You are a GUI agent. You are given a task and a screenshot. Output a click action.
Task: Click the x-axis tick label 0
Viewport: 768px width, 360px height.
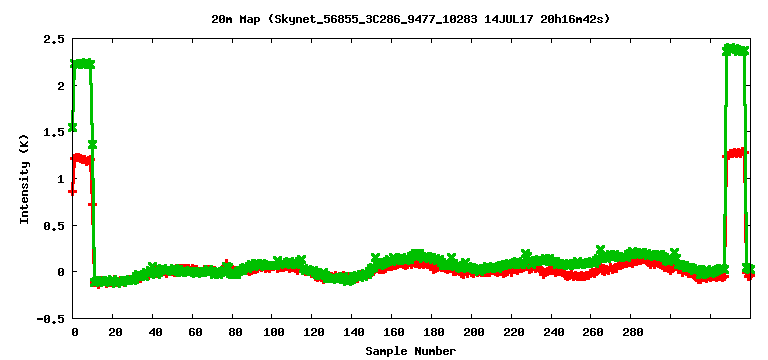(x=74, y=332)
